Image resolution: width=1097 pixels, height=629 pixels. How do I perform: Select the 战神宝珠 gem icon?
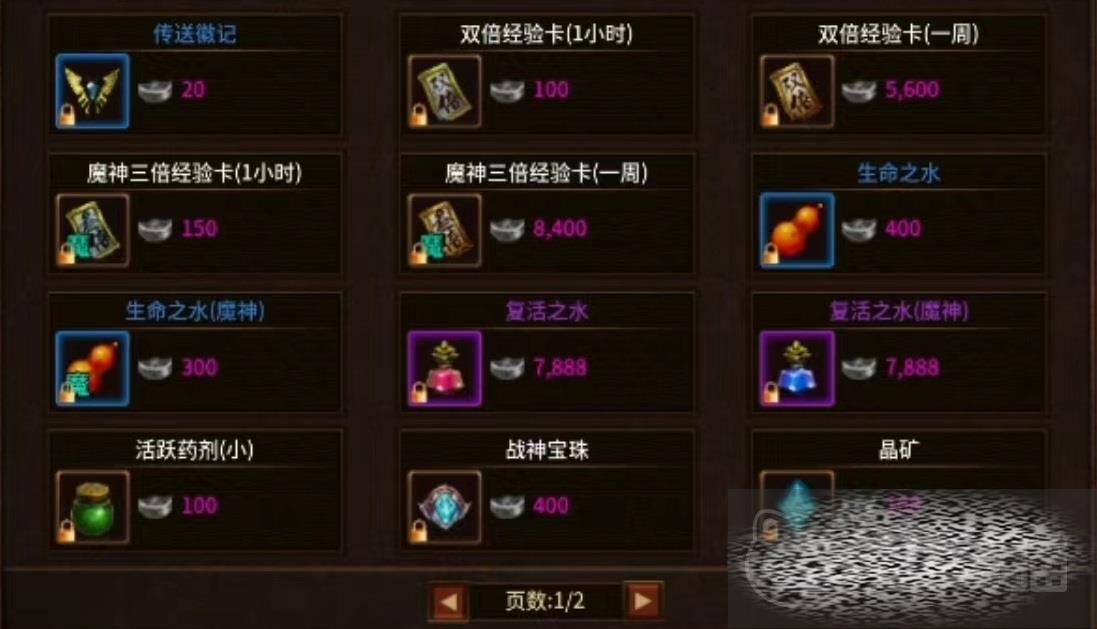click(x=444, y=507)
